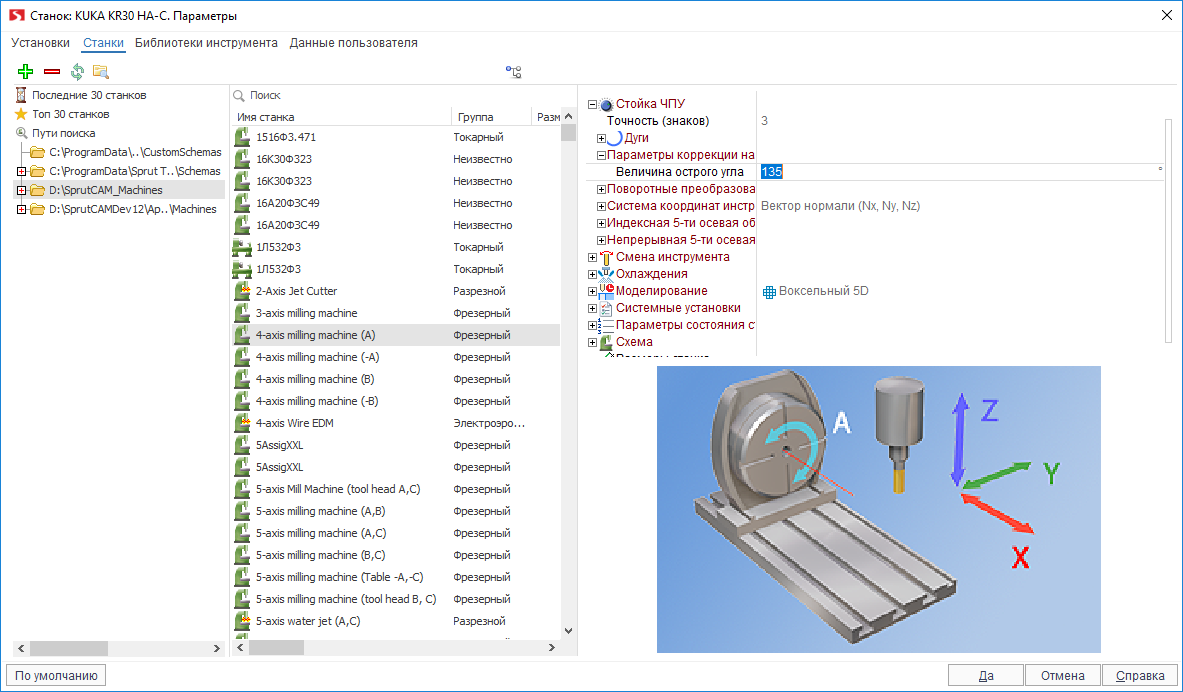Expand the C:\ProgramData\Sprut T..\Schemas folder
Screen dimensions: 1183x692
21,171
